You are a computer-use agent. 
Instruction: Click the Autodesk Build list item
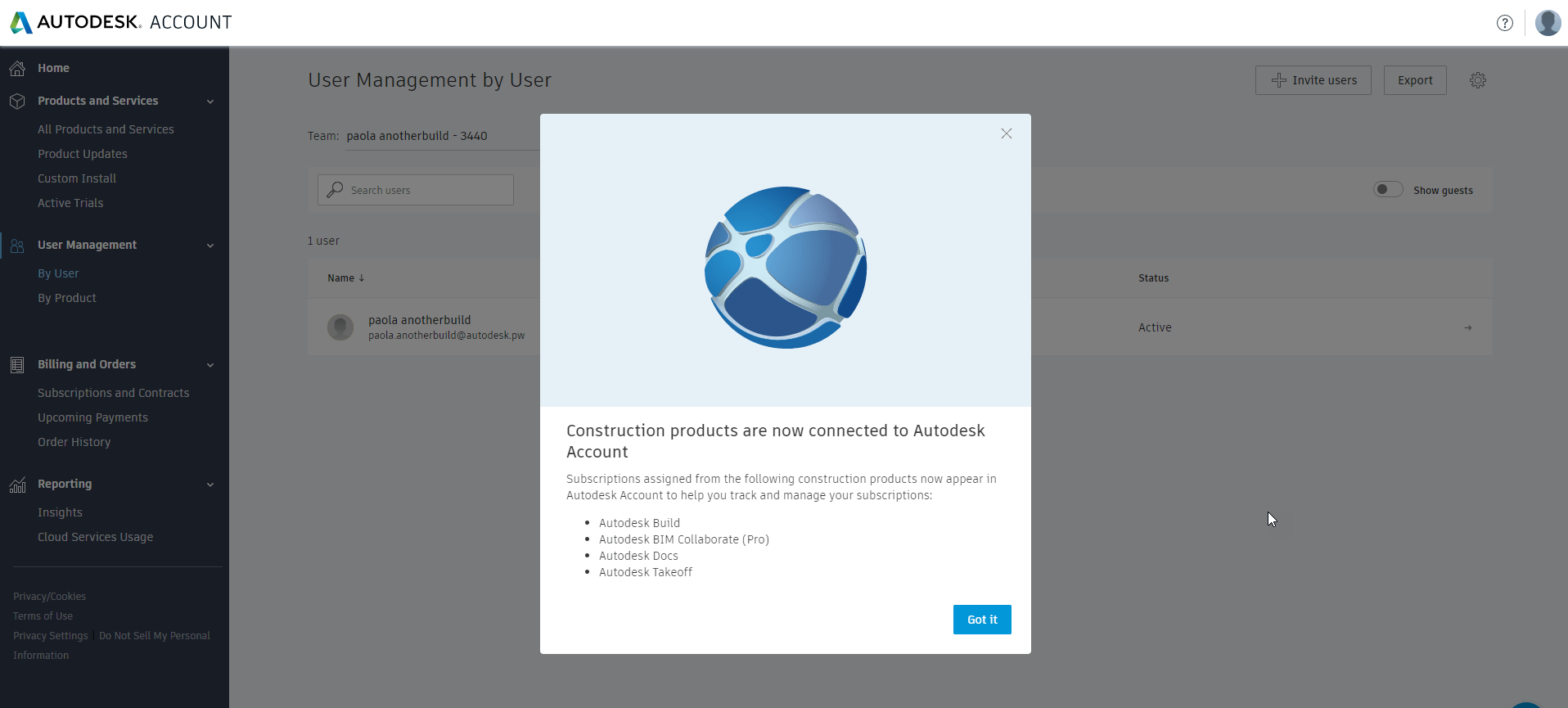point(639,523)
